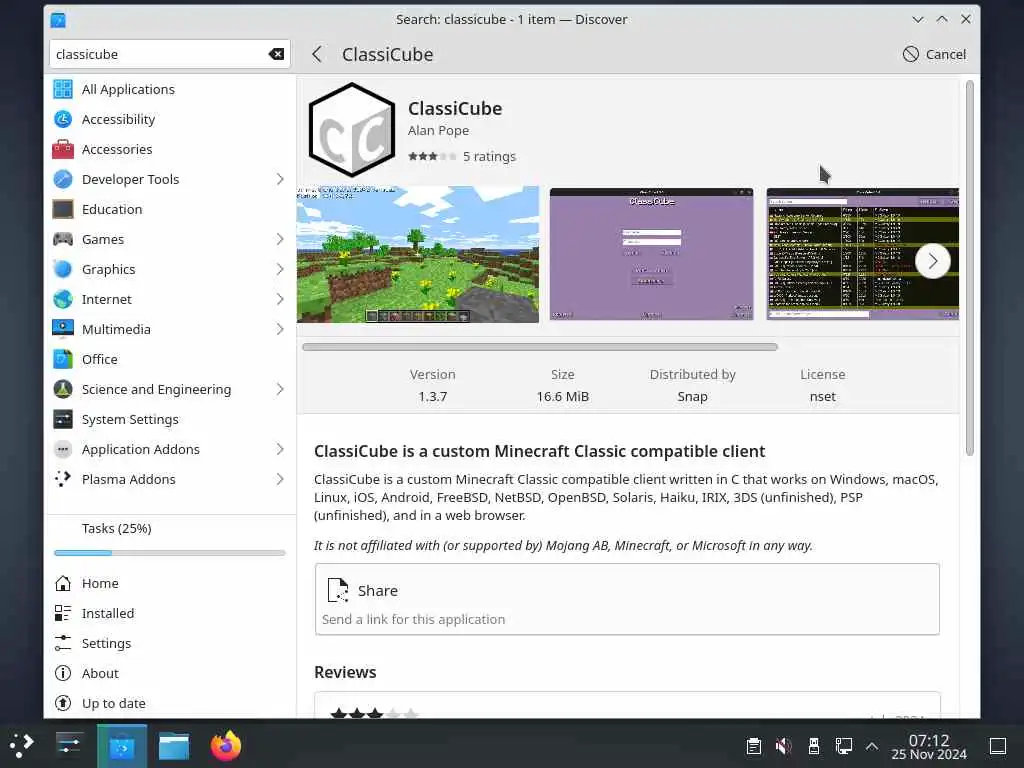Click the Reviews heading
Image resolution: width=1024 pixels, height=768 pixels.
(x=345, y=673)
